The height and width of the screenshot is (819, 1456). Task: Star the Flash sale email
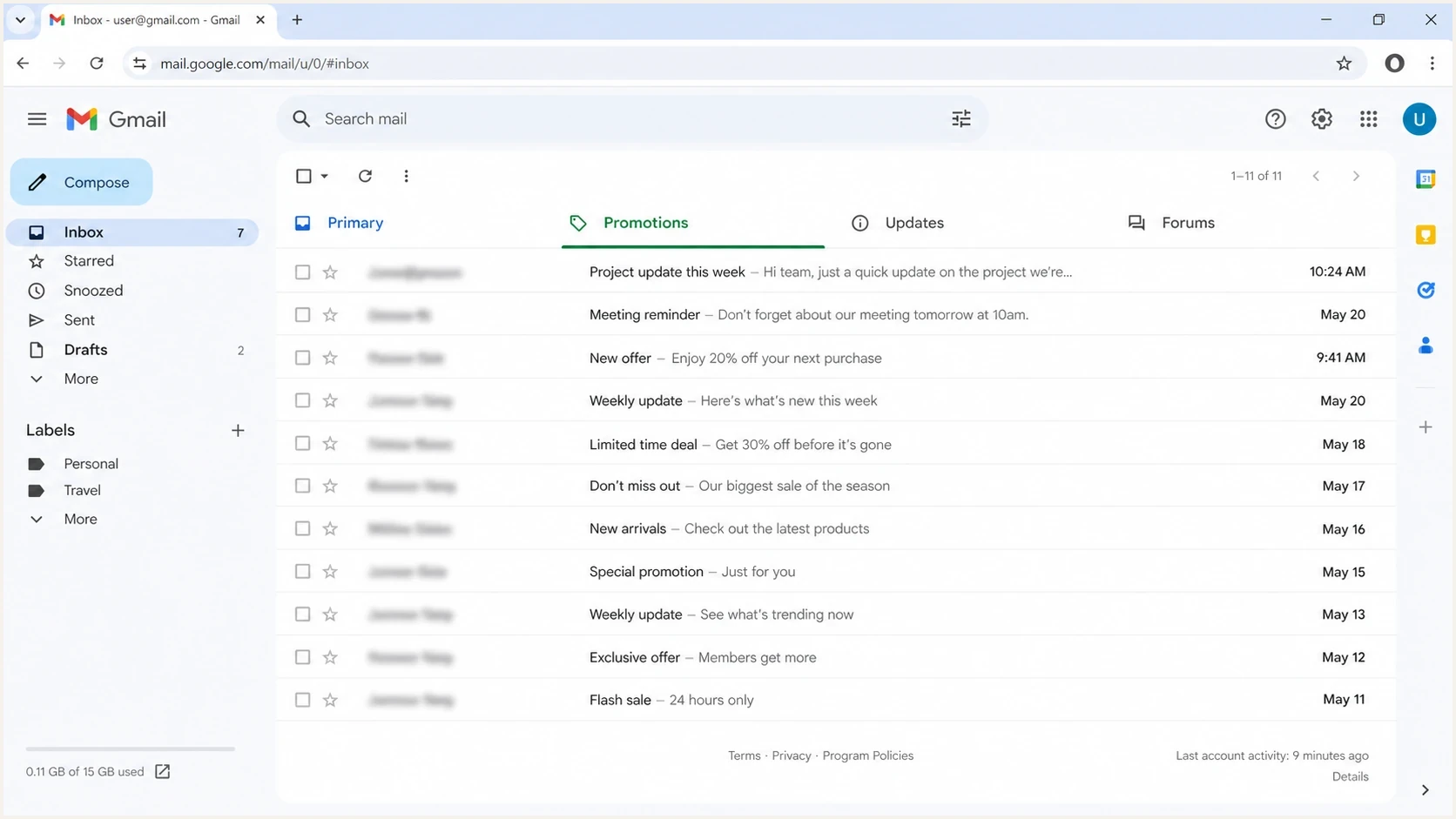coord(330,700)
